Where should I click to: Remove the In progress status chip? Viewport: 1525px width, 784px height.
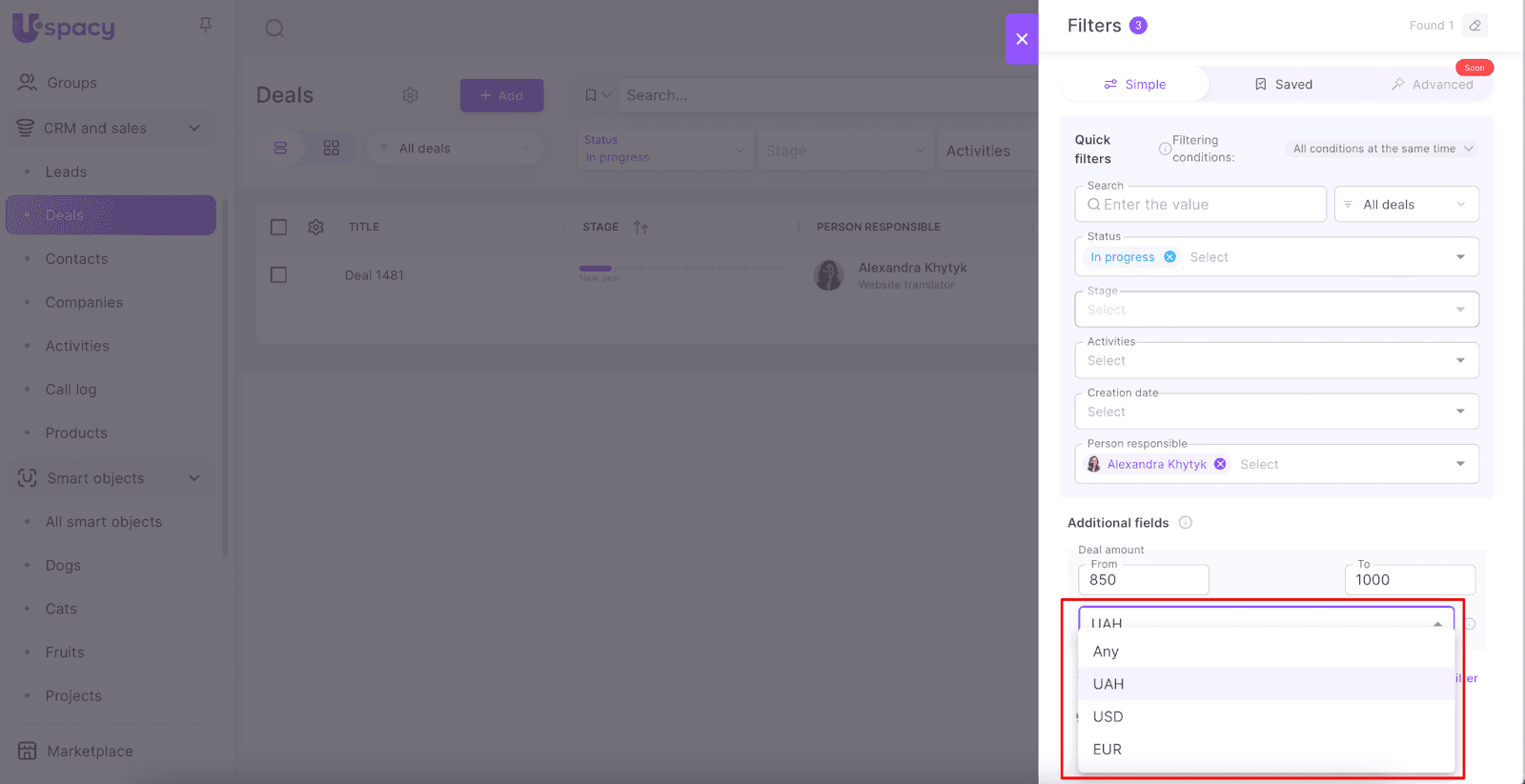pyautogui.click(x=1169, y=257)
